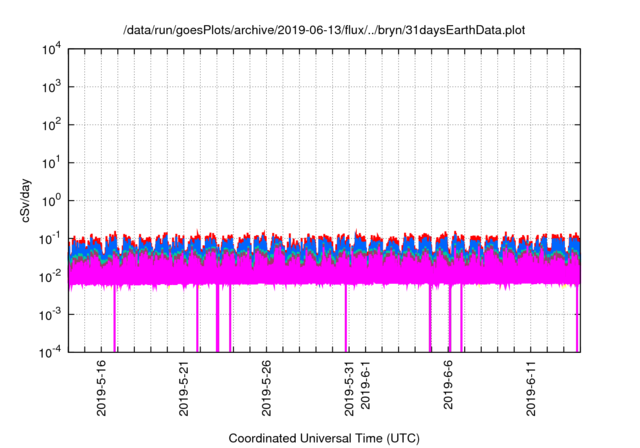Click the '2019-5-26' date label
Screen dimensions: 640x448
coord(266,388)
